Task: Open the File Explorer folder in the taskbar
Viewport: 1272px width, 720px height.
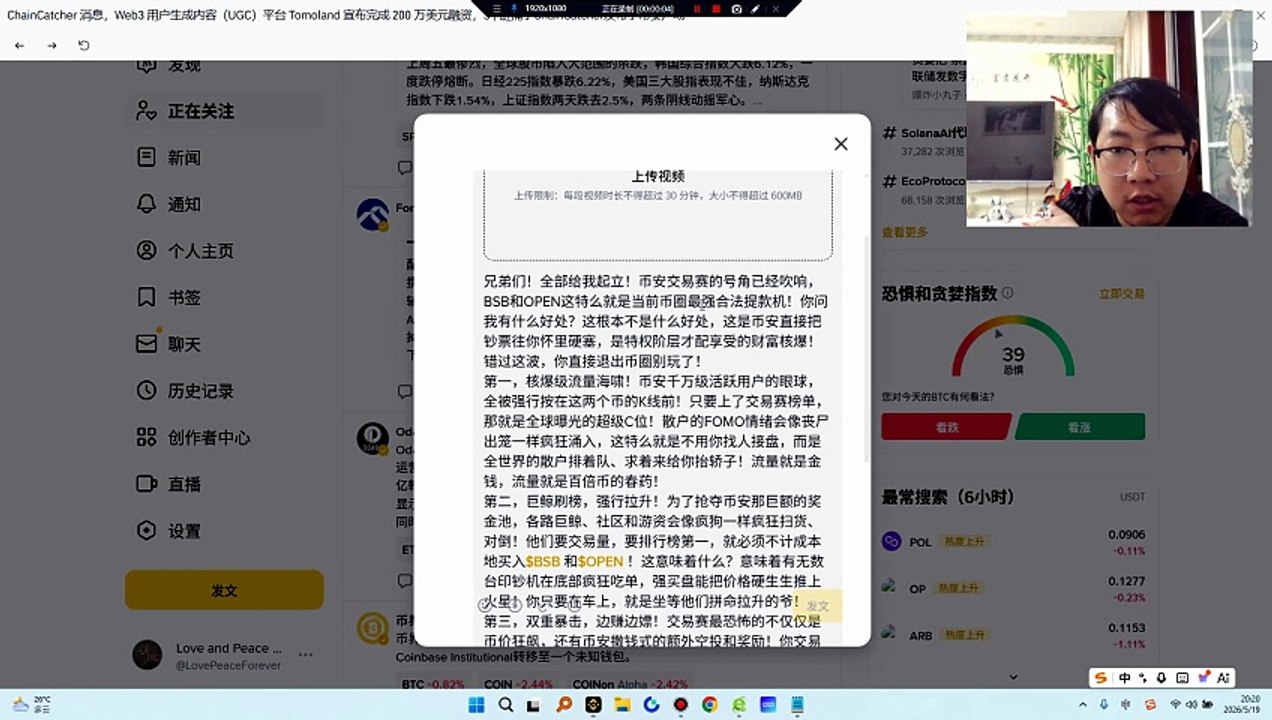Action: pyautogui.click(x=622, y=705)
